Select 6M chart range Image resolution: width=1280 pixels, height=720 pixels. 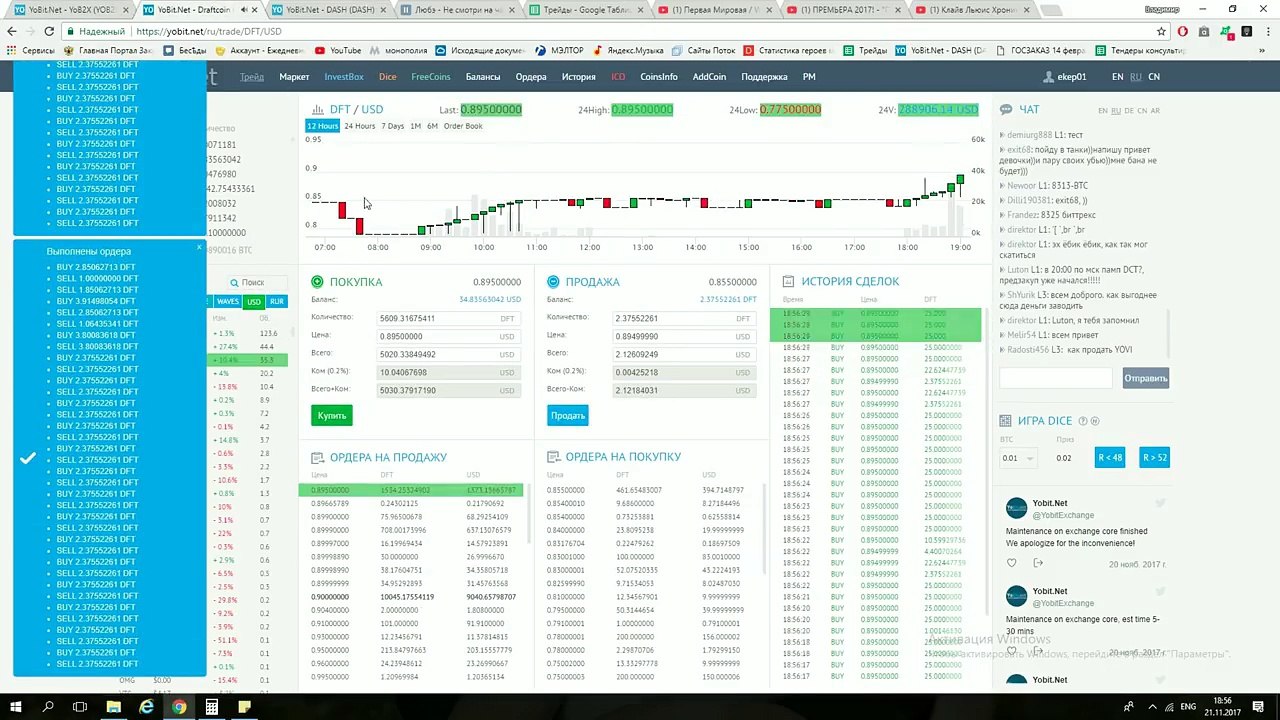coord(433,126)
